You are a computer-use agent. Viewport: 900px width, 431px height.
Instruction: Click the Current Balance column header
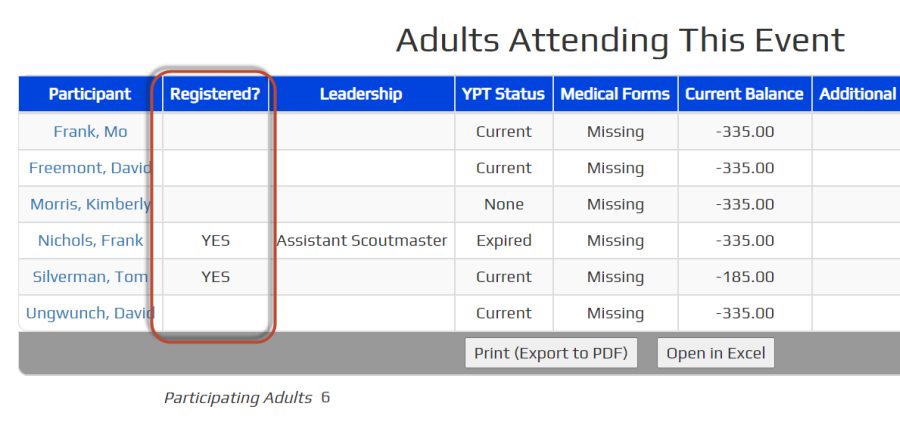(744, 94)
